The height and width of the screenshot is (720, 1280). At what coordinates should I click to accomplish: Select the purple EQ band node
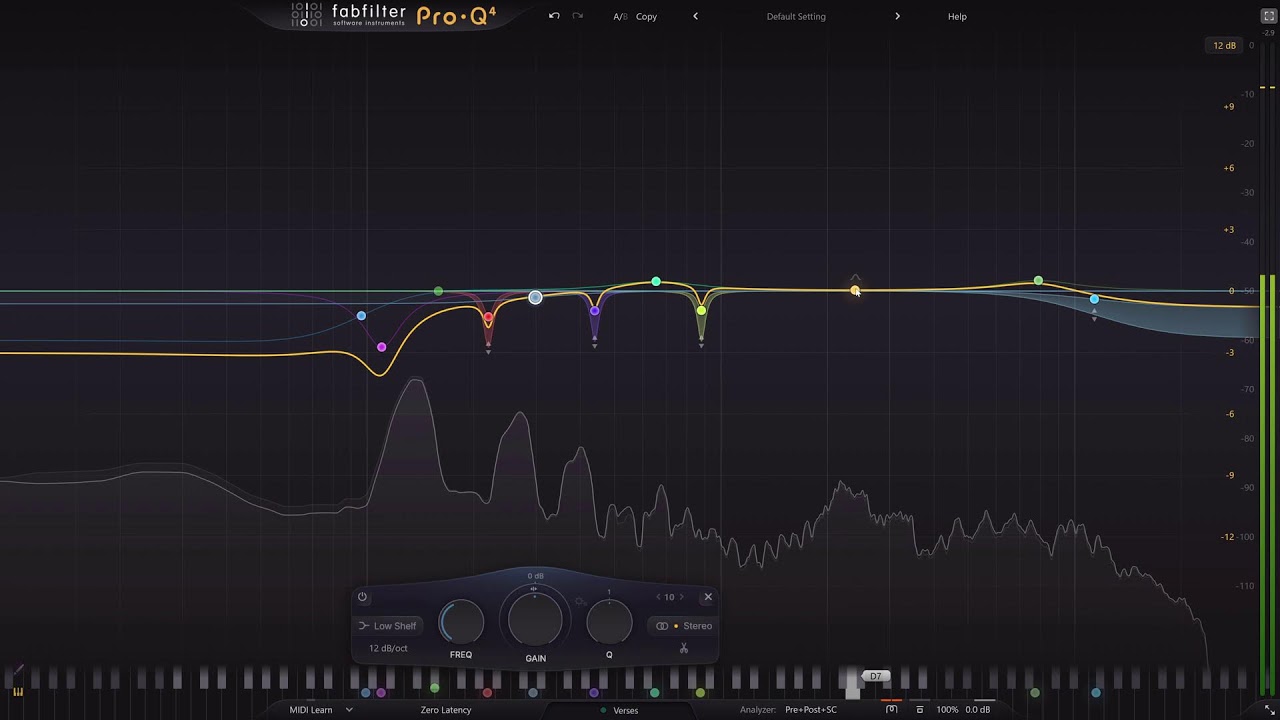[x=594, y=311]
